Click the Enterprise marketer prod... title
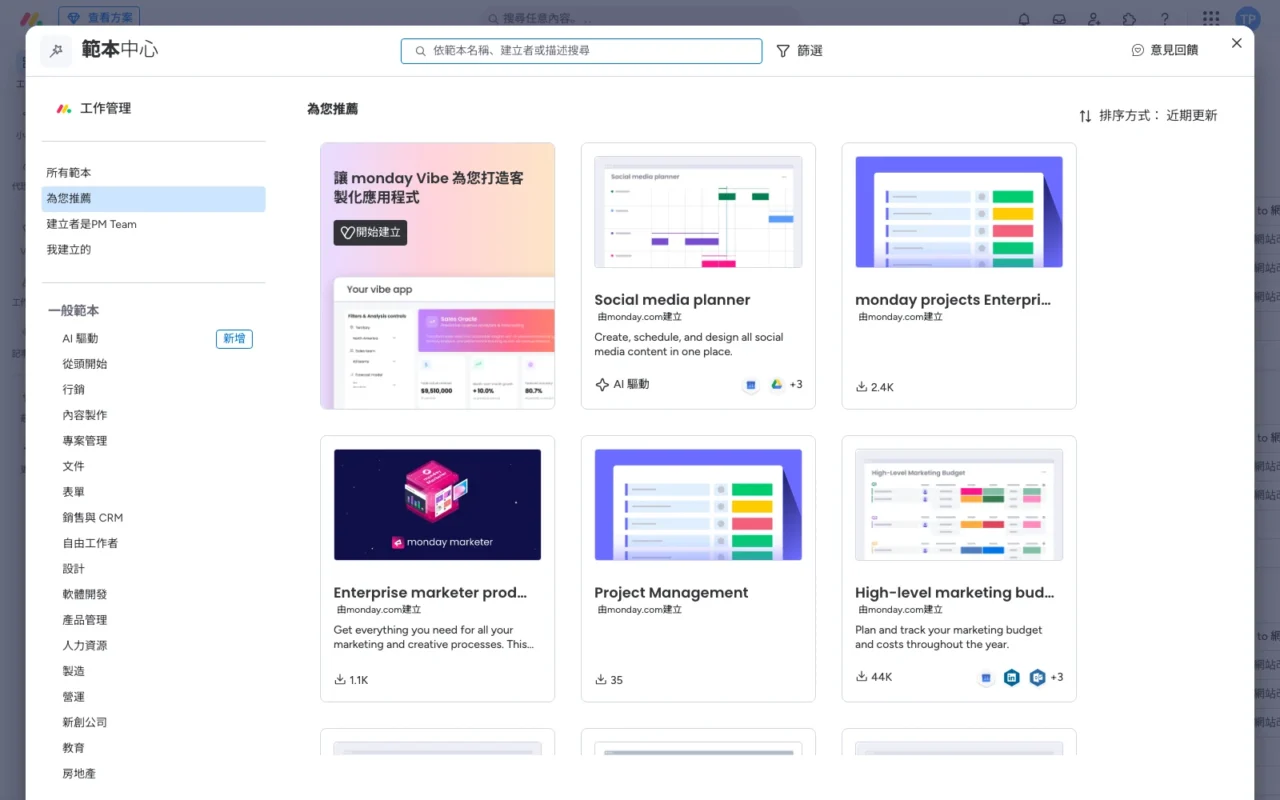The height and width of the screenshot is (800, 1280). tap(430, 593)
